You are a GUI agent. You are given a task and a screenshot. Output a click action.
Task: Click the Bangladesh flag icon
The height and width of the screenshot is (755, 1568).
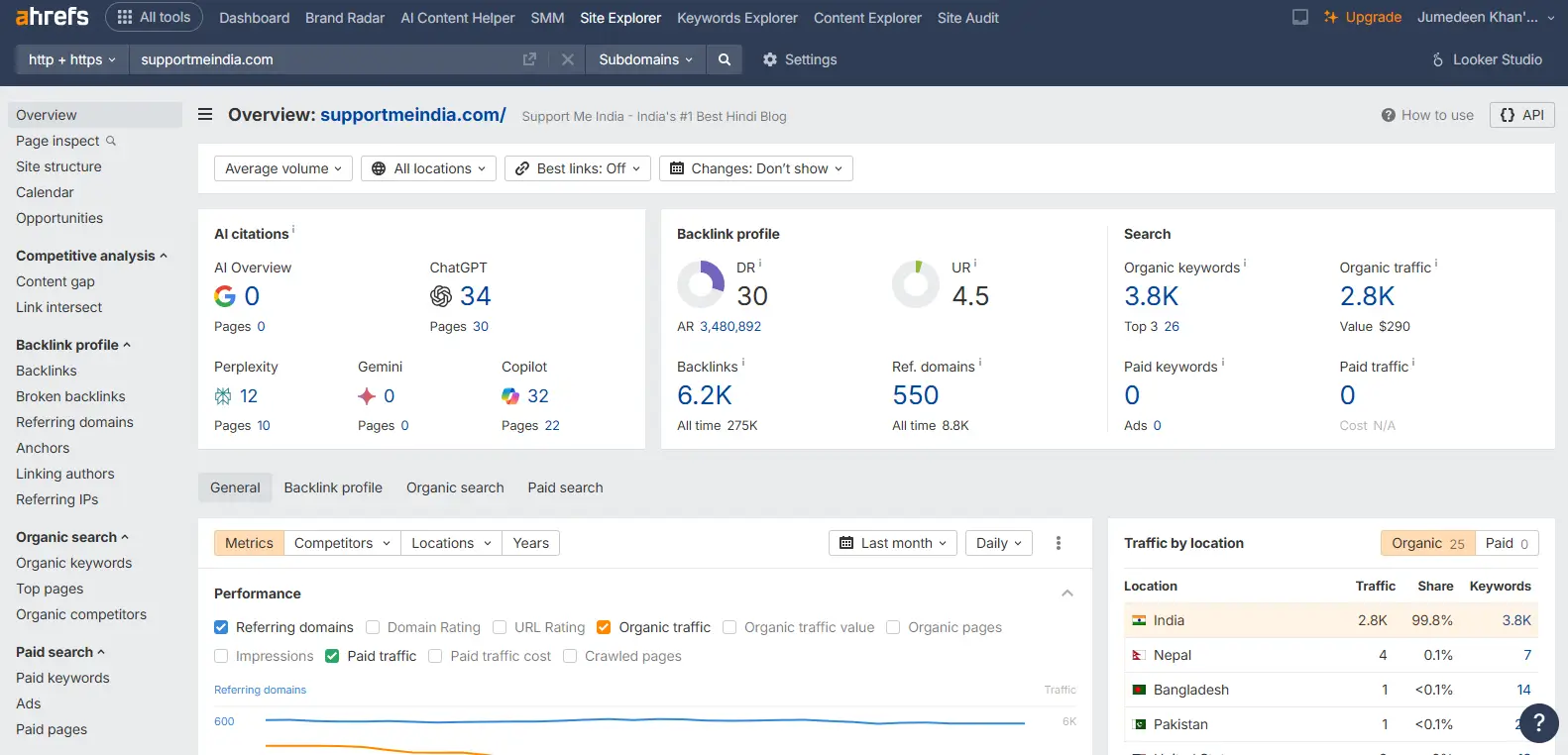point(1139,690)
